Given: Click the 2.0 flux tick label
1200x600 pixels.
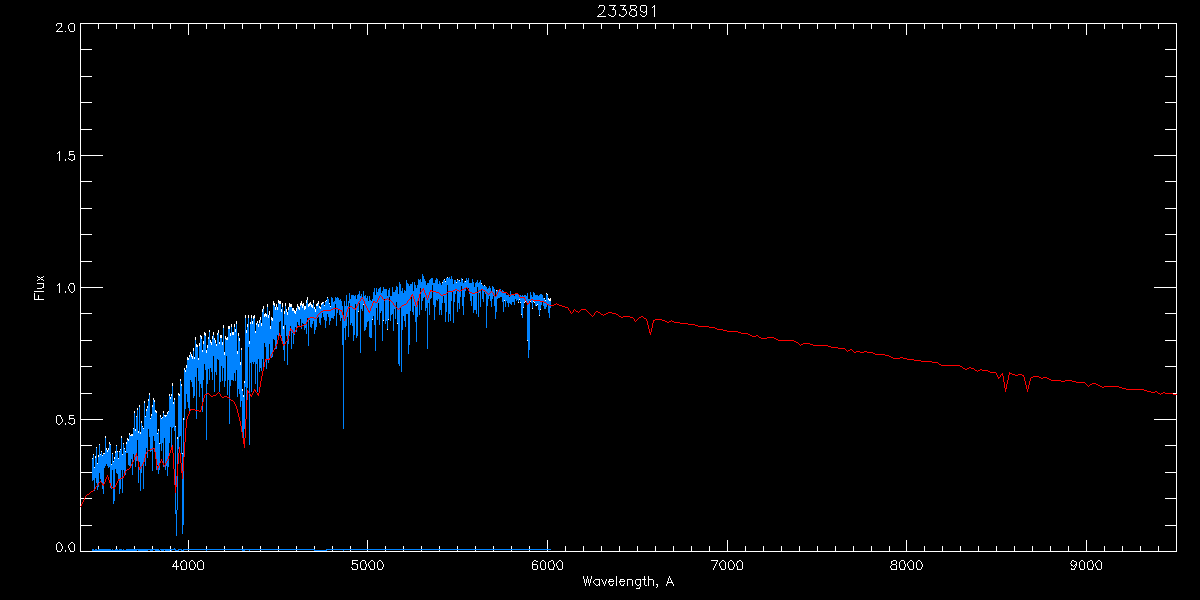Looking at the screenshot, I should point(65,27).
